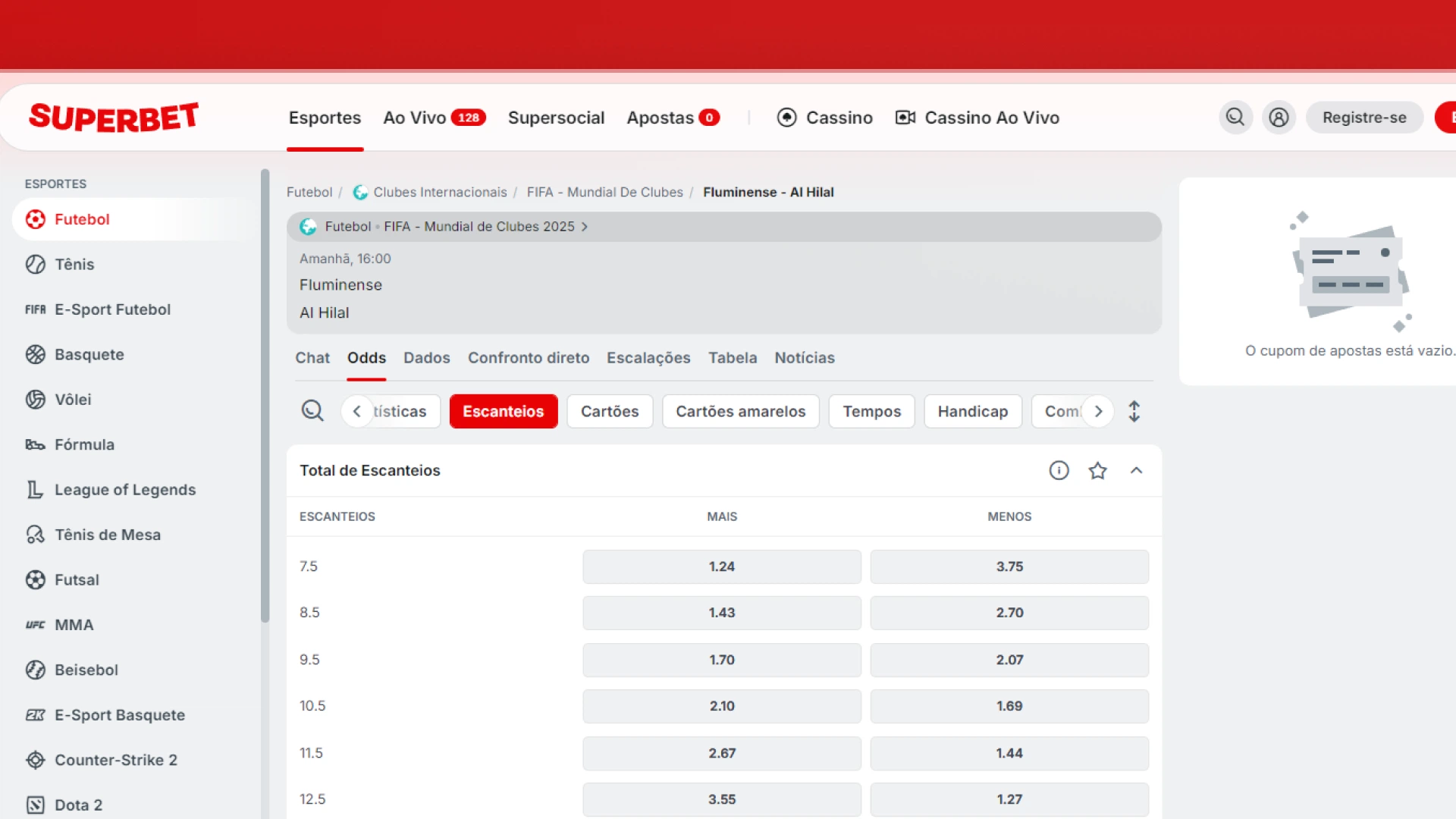The image size is (1456, 819).
Task: Select the Escanteios filter chip
Action: 504,411
